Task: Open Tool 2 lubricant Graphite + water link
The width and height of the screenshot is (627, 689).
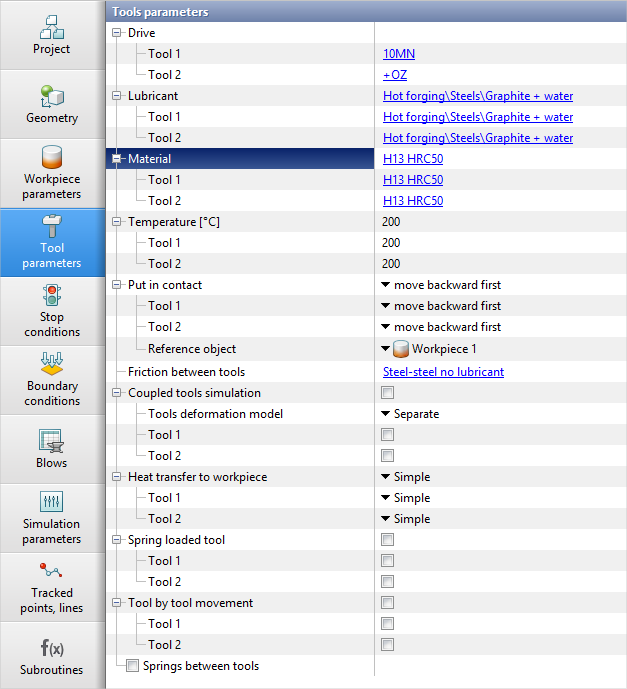Action: click(x=478, y=138)
